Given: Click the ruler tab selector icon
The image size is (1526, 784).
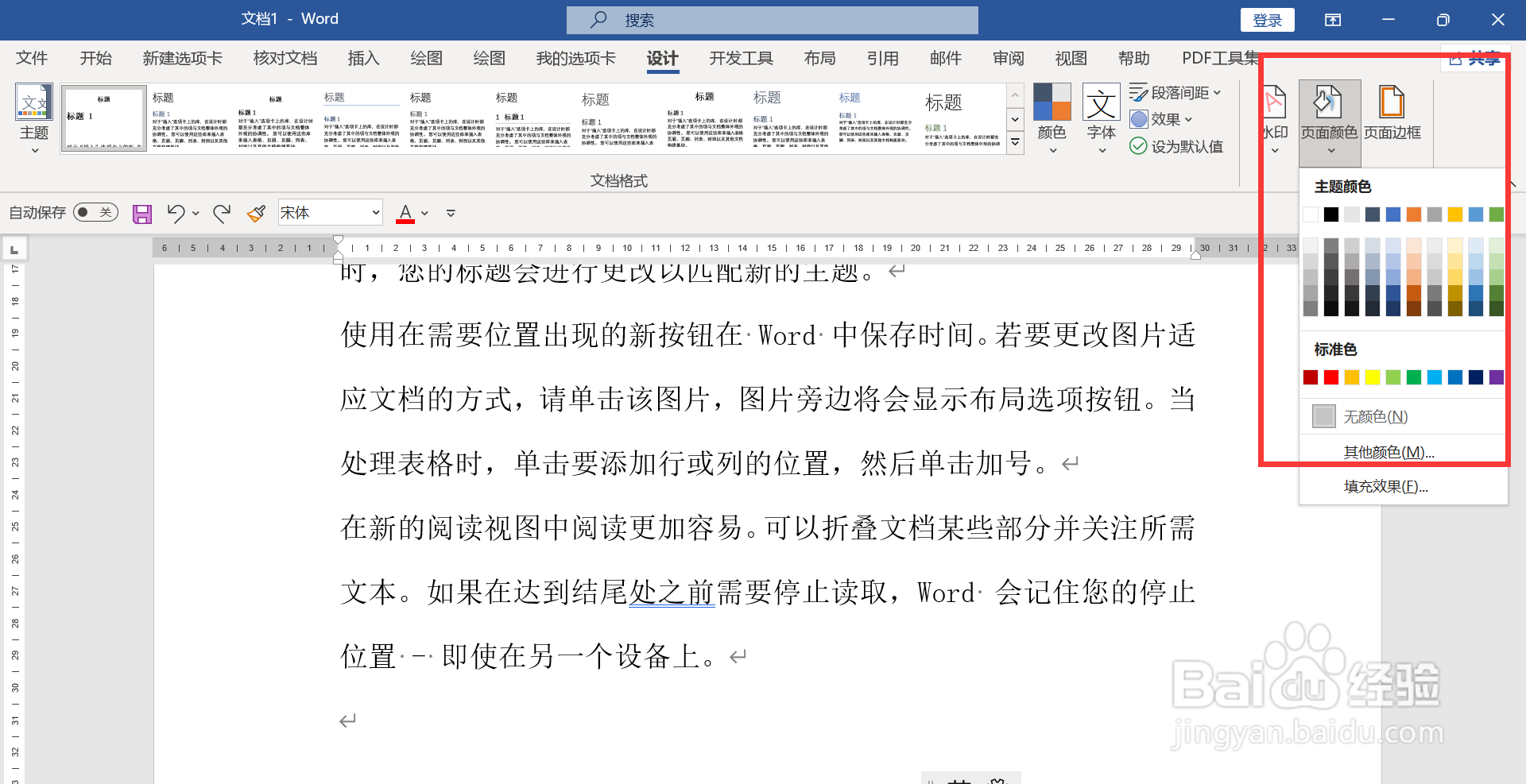Looking at the screenshot, I should click(14, 249).
